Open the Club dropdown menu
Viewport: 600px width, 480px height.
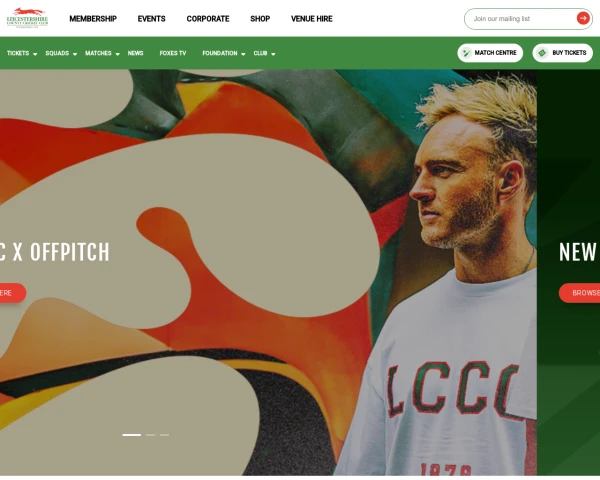[264, 53]
